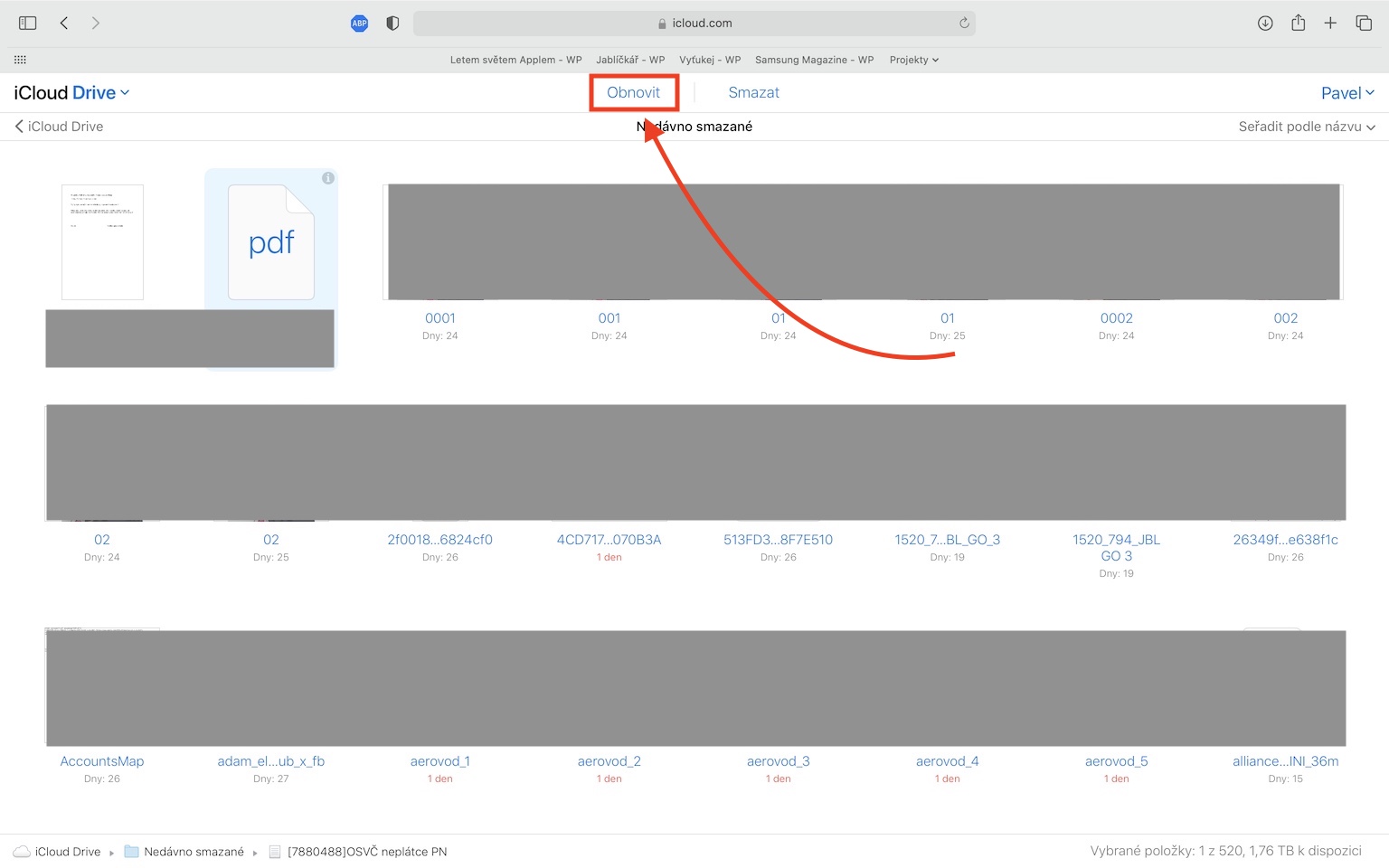The image size is (1389, 868).
Task: Select the file 4CD717...070B3A
Action: coord(609,540)
